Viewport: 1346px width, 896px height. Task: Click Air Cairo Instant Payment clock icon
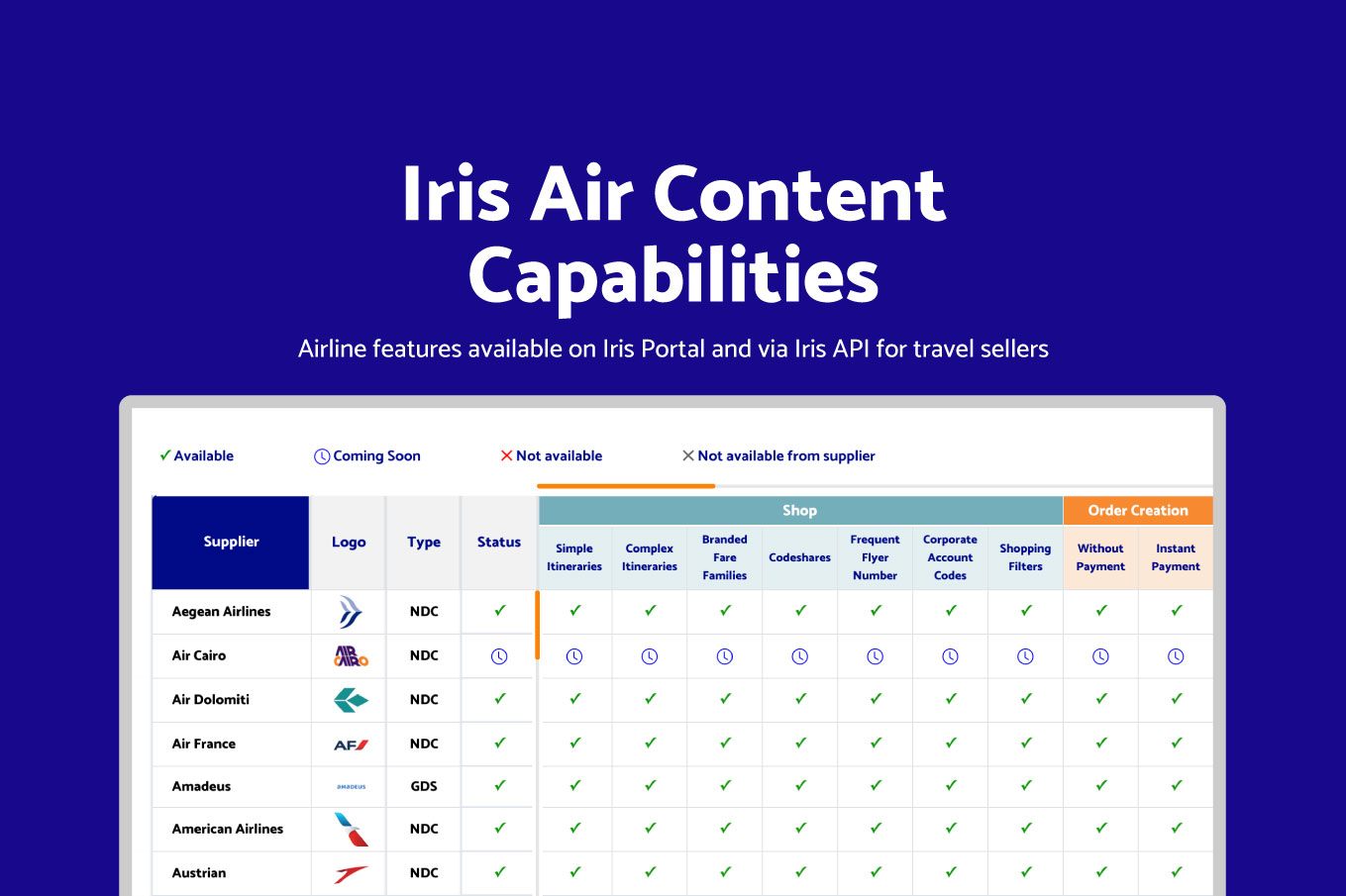1177,656
